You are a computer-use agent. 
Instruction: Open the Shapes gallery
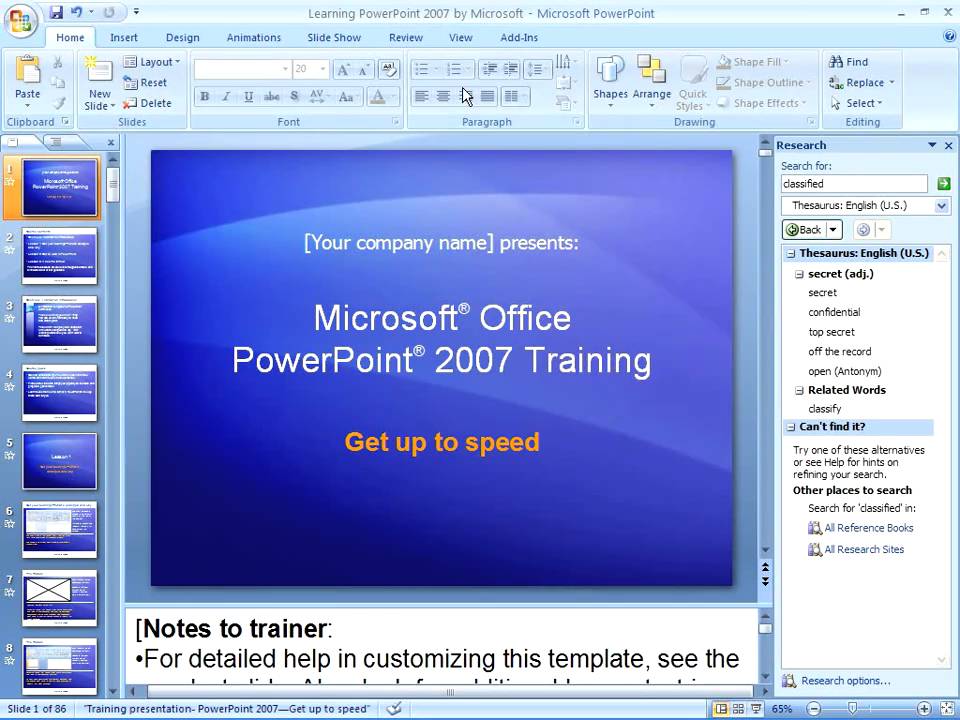click(610, 83)
